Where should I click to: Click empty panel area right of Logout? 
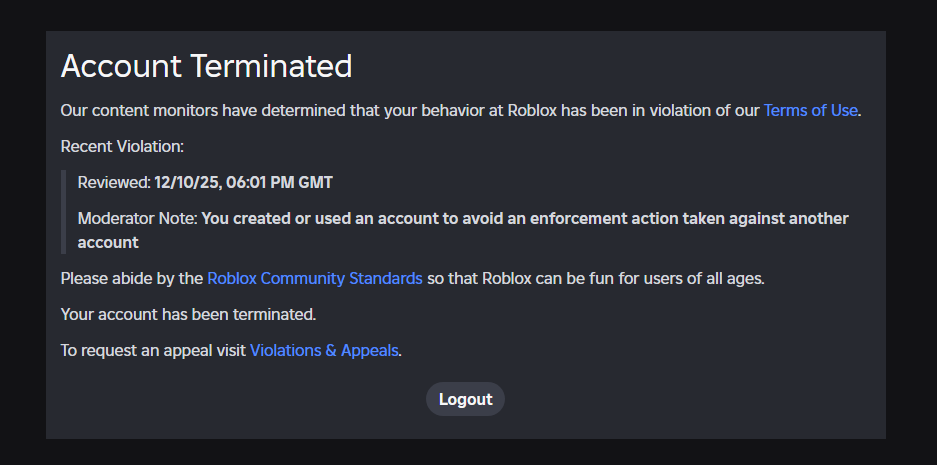pos(700,399)
